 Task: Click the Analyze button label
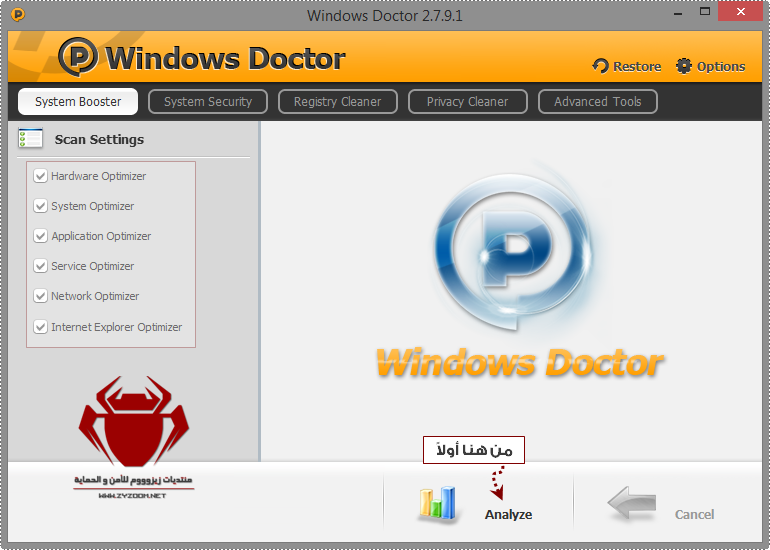click(508, 514)
